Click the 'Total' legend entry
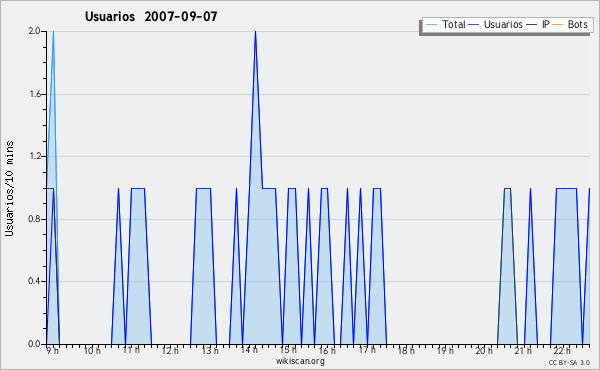Image resolution: width=600 pixels, height=370 pixels. click(x=445, y=25)
